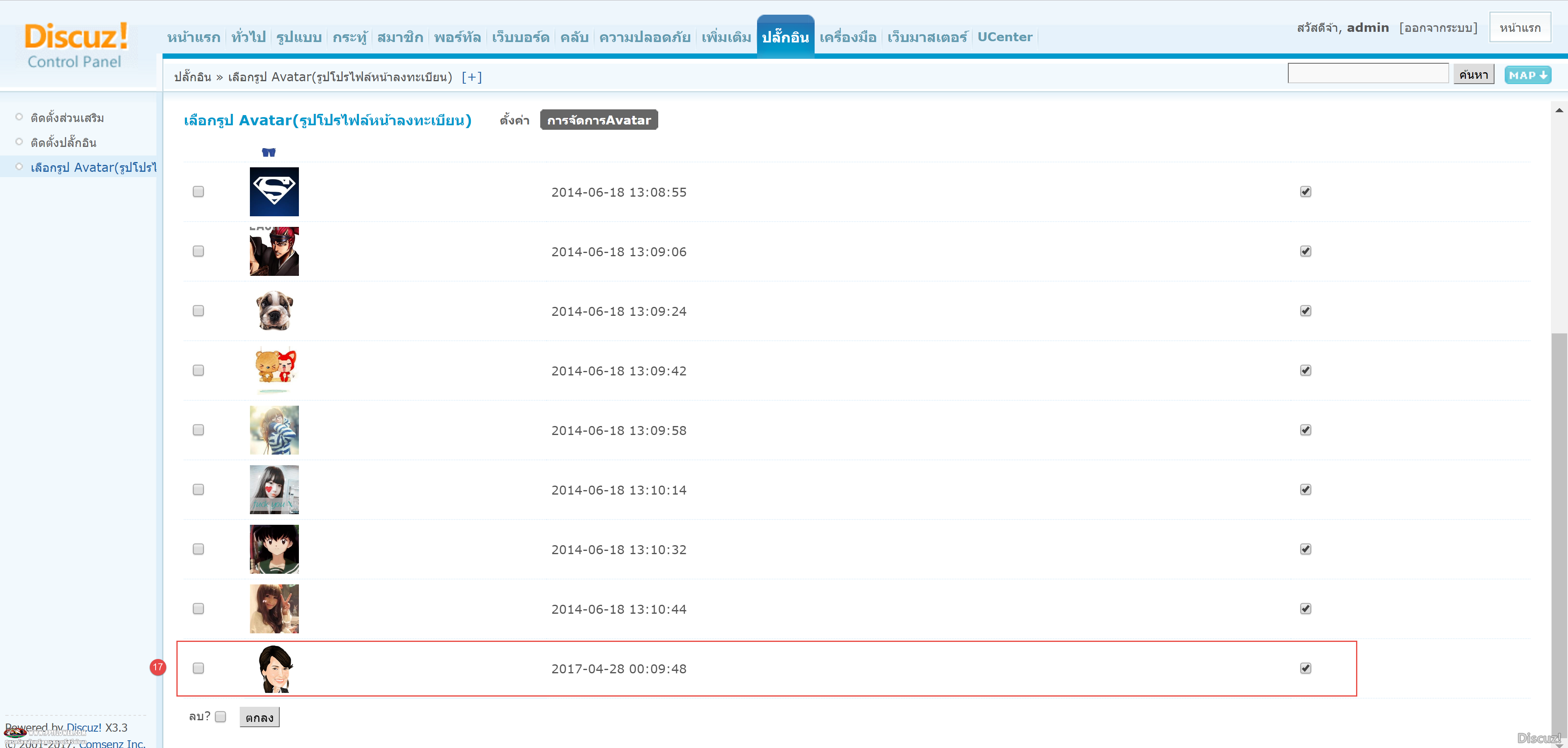
Task: Select the row checkbox for 13:10:44 avatar
Action: pos(198,609)
